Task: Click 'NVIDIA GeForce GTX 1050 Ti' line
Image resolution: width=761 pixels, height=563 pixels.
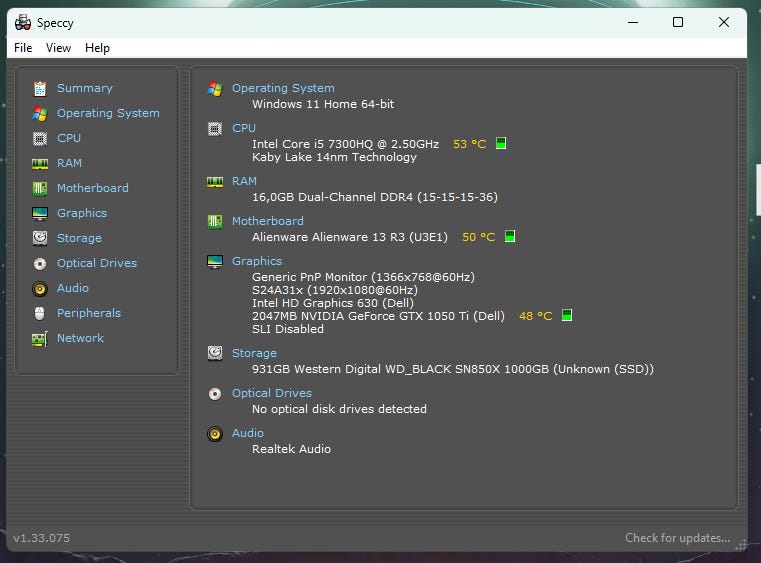Action: (x=378, y=316)
